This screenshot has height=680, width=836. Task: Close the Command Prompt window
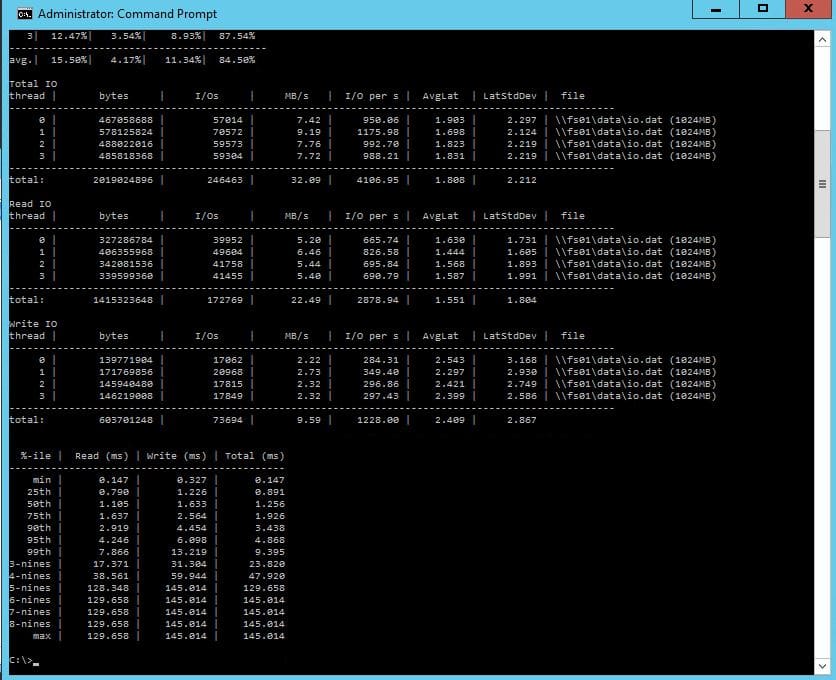tap(808, 9)
